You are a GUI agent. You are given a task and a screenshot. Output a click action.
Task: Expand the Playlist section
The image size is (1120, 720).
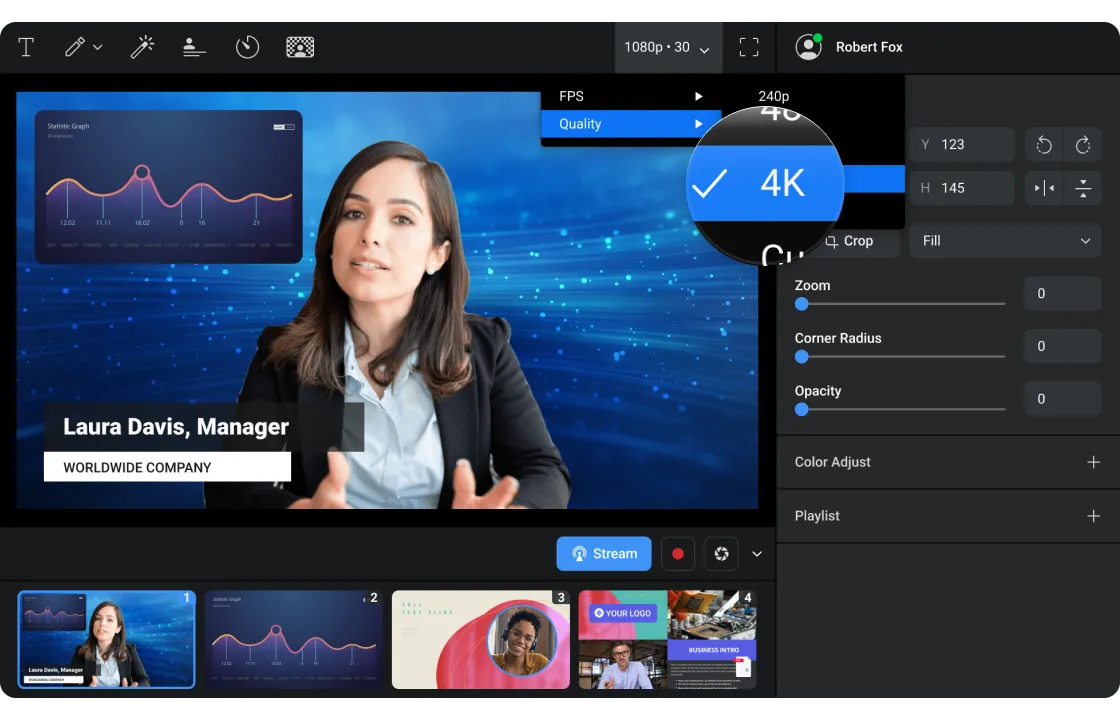coord(1093,516)
